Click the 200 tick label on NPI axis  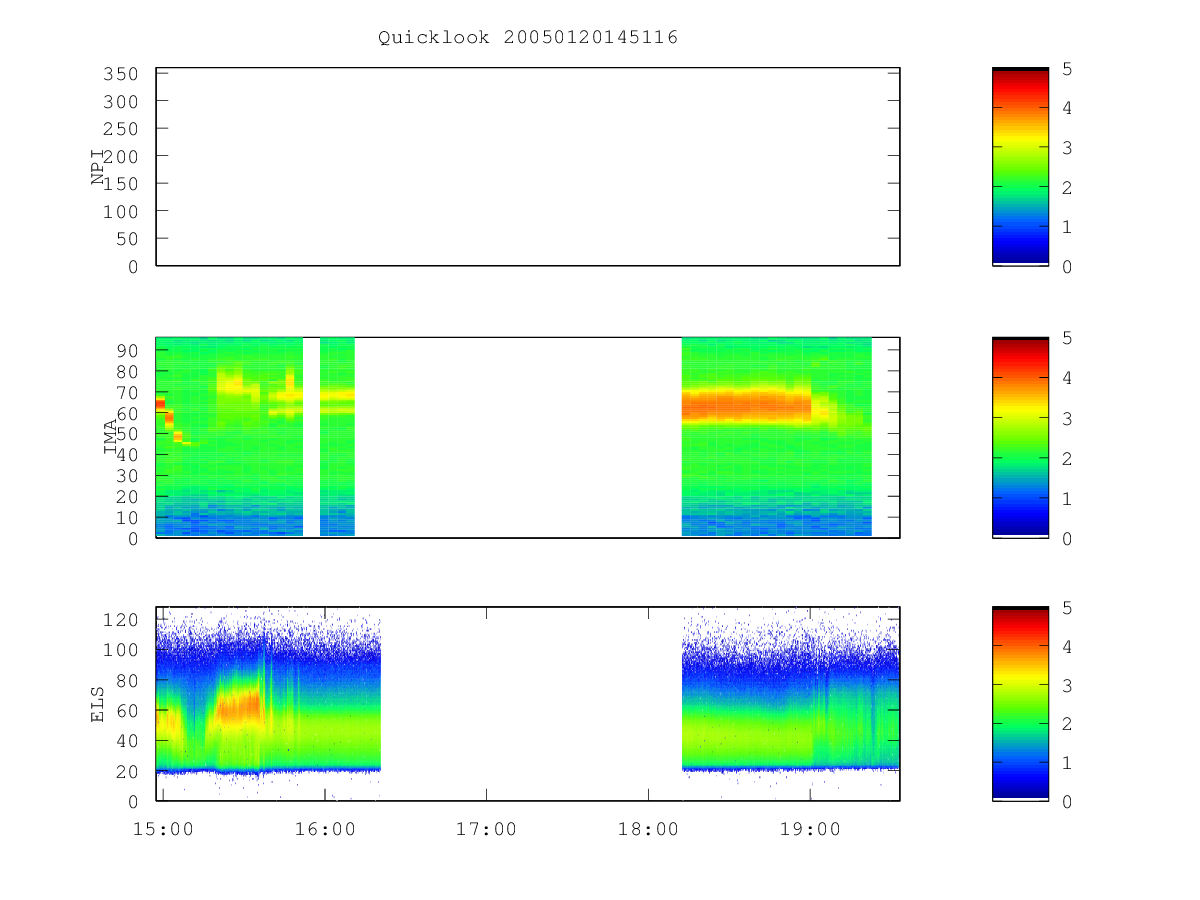click(x=120, y=156)
